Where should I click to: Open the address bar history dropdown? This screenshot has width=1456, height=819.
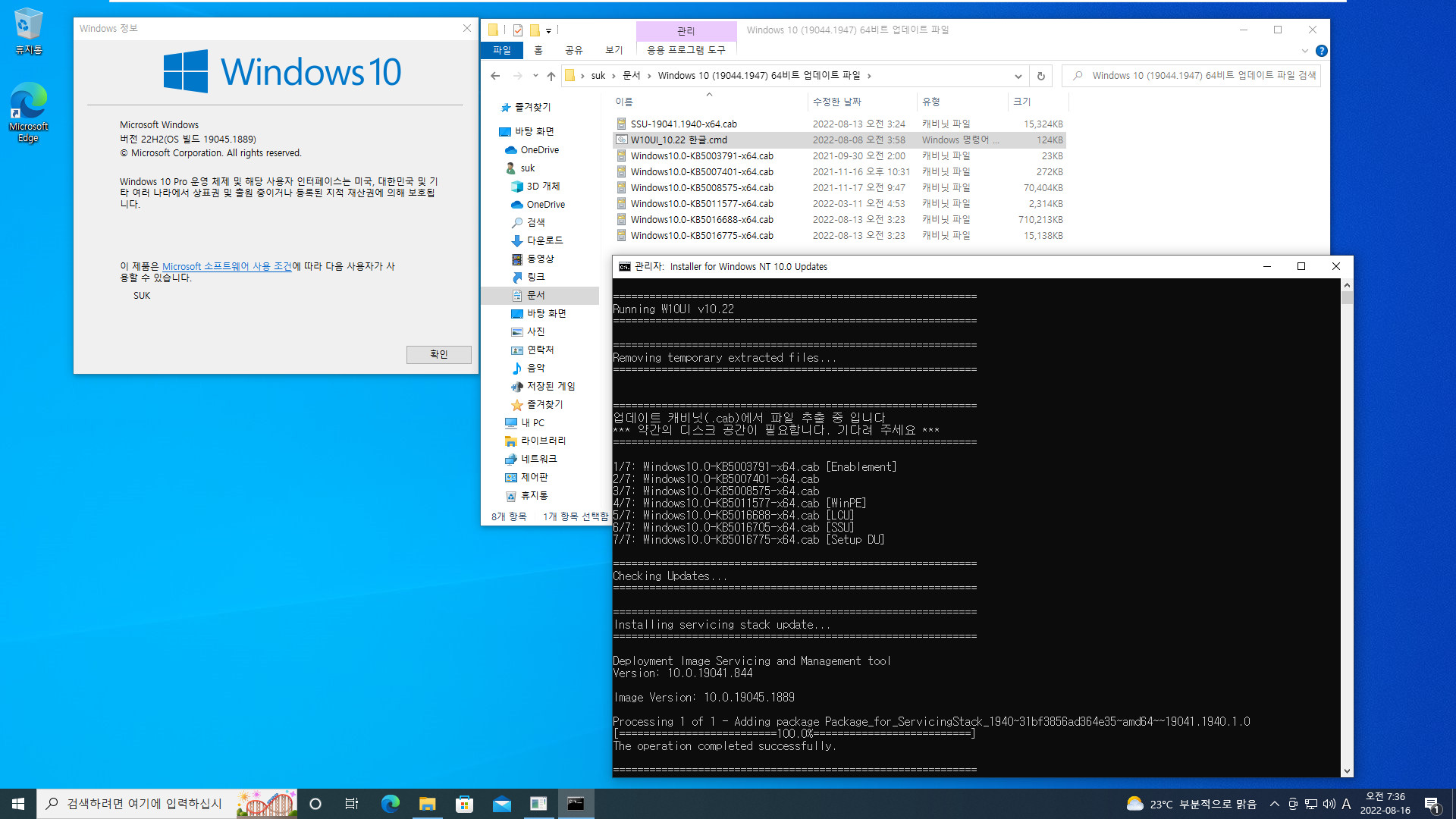pyautogui.click(x=1018, y=76)
